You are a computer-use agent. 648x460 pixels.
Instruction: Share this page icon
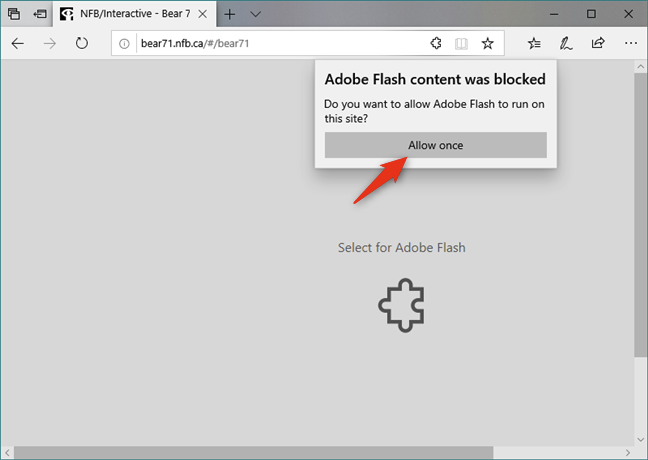pyautogui.click(x=598, y=43)
